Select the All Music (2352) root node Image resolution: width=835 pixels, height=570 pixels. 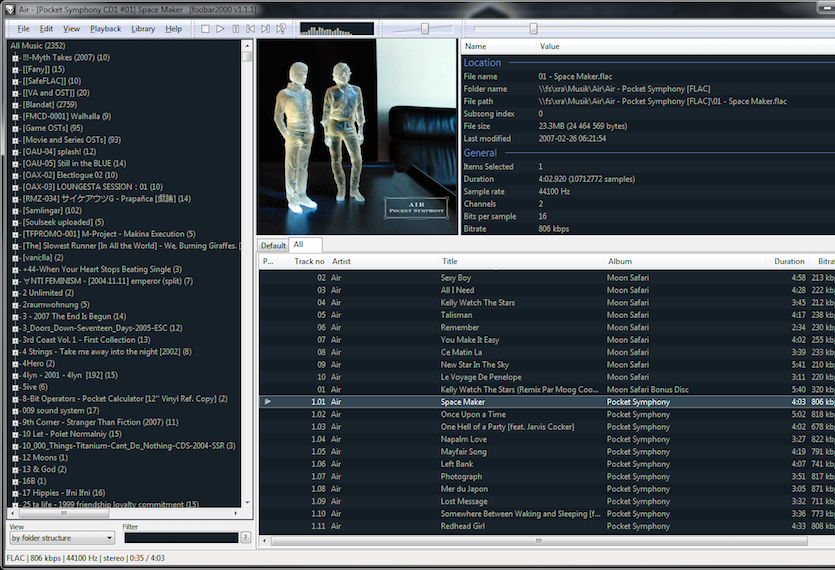pos(37,46)
